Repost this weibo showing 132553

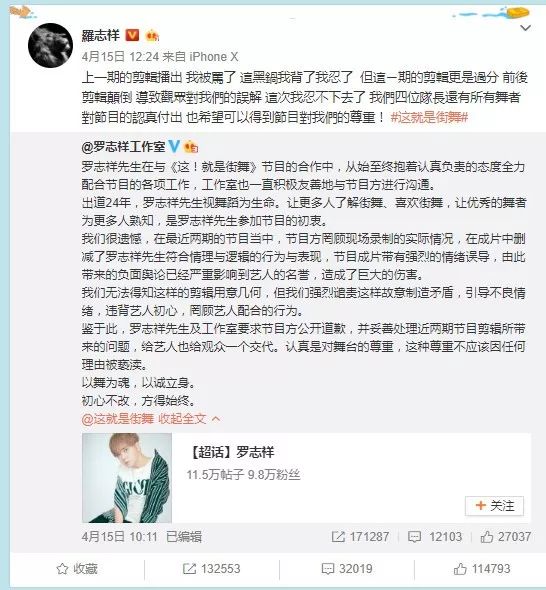coord(211,569)
